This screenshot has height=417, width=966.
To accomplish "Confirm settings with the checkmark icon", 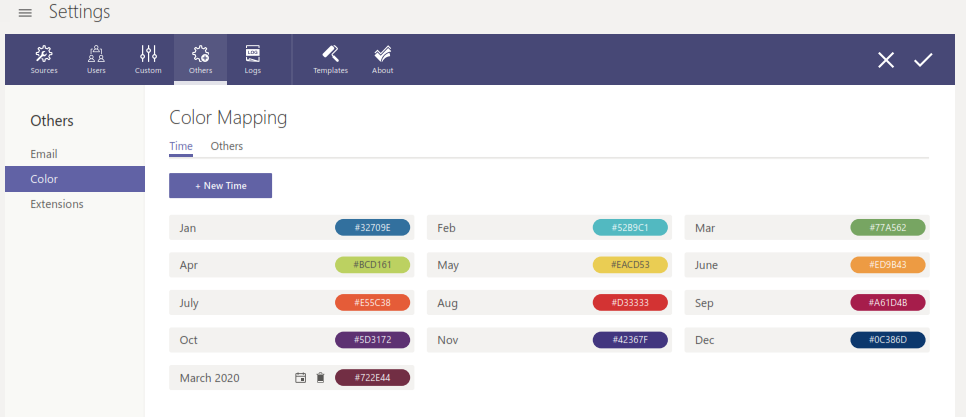I will 922,60.
